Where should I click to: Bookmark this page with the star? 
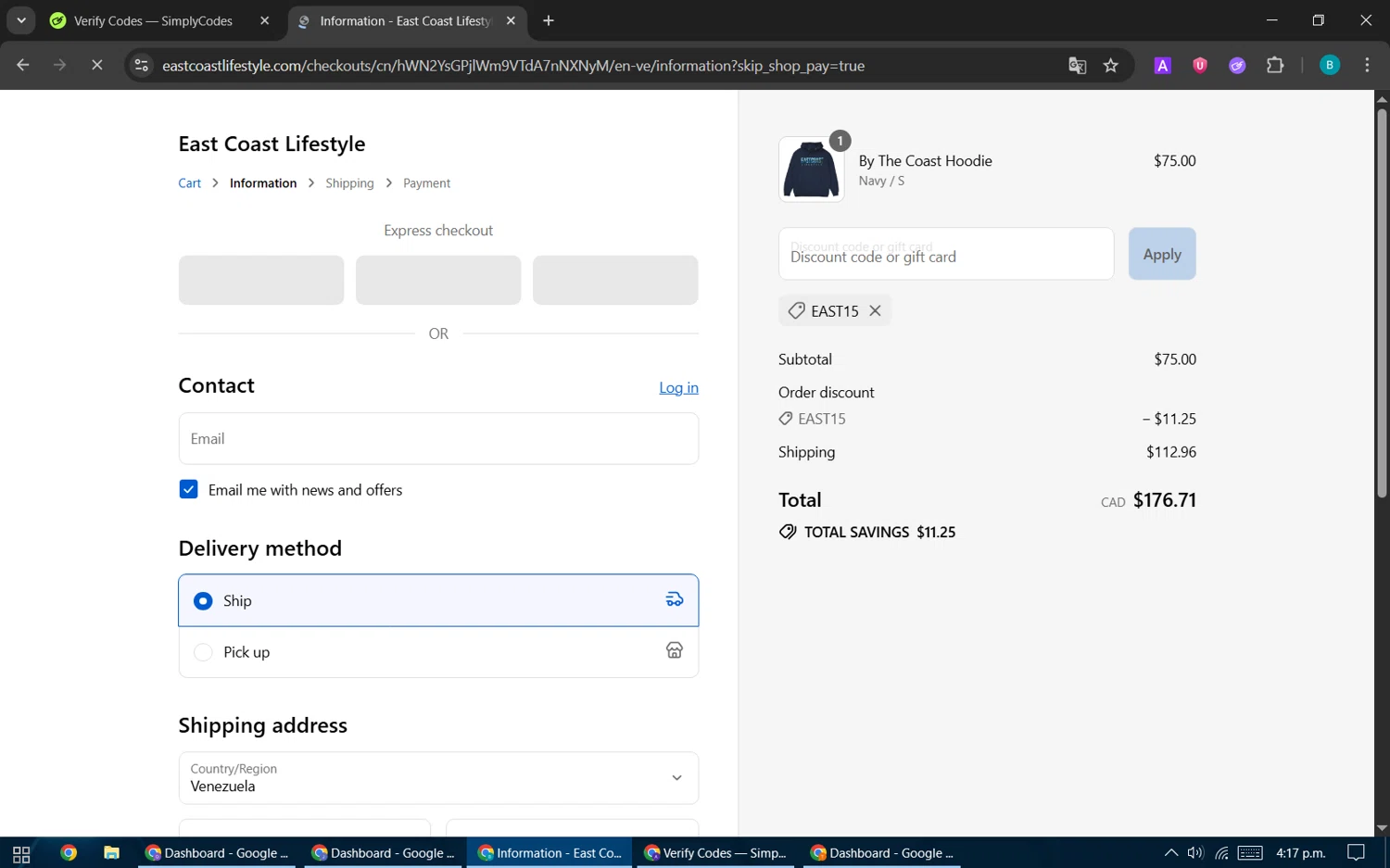pos(1111,65)
